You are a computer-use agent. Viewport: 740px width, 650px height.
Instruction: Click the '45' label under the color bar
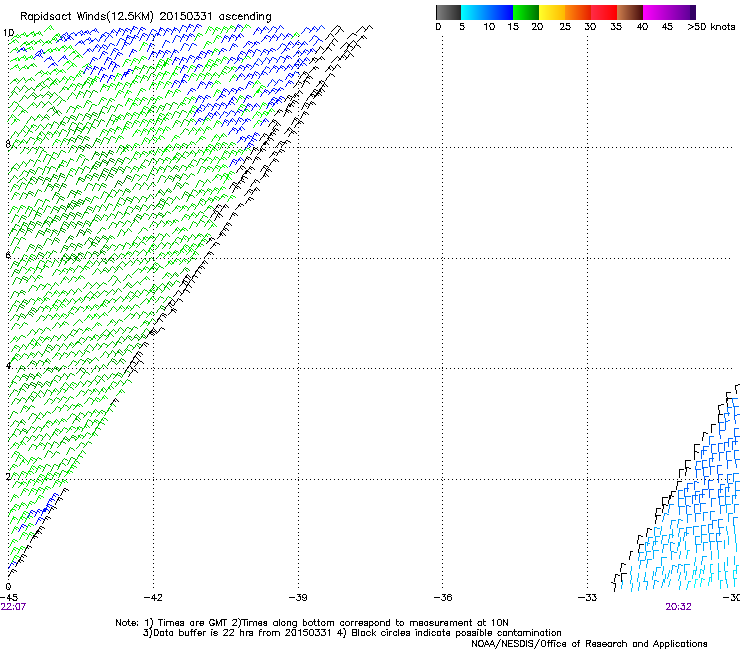(x=667, y=27)
